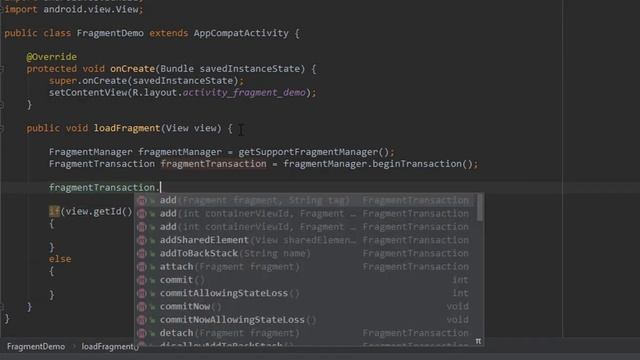Image resolution: width=640 pixels, height=360 pixels.
Task: Click the onCreate method closing fold marker
Action: [x=2, y=105]
